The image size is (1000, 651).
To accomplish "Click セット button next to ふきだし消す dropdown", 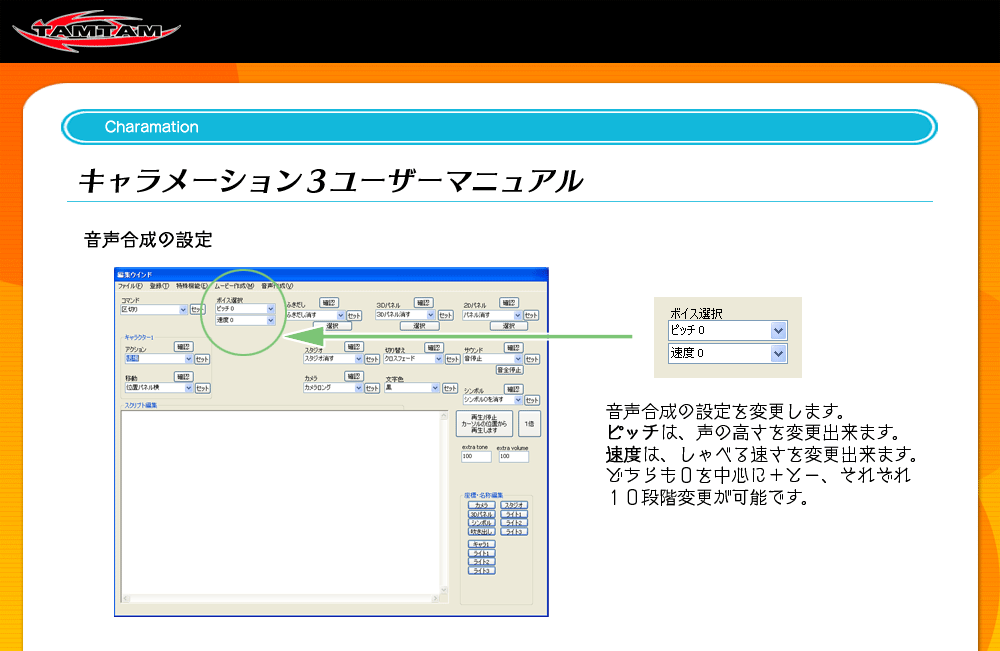I will point(354,315).
